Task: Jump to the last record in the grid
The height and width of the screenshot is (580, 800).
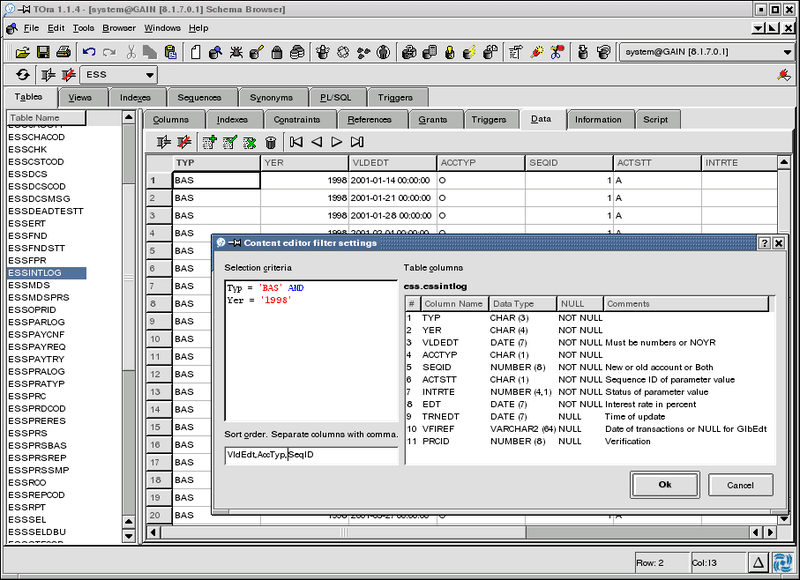Action: (356, 140)
